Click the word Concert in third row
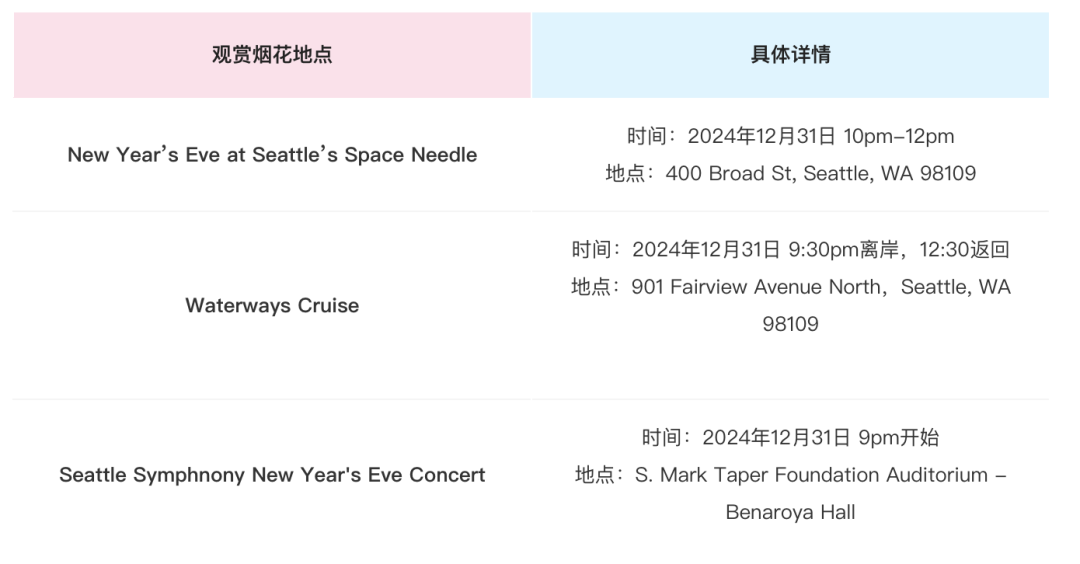Viewport: 1080px width, 564px height. (x=447, y=474)
